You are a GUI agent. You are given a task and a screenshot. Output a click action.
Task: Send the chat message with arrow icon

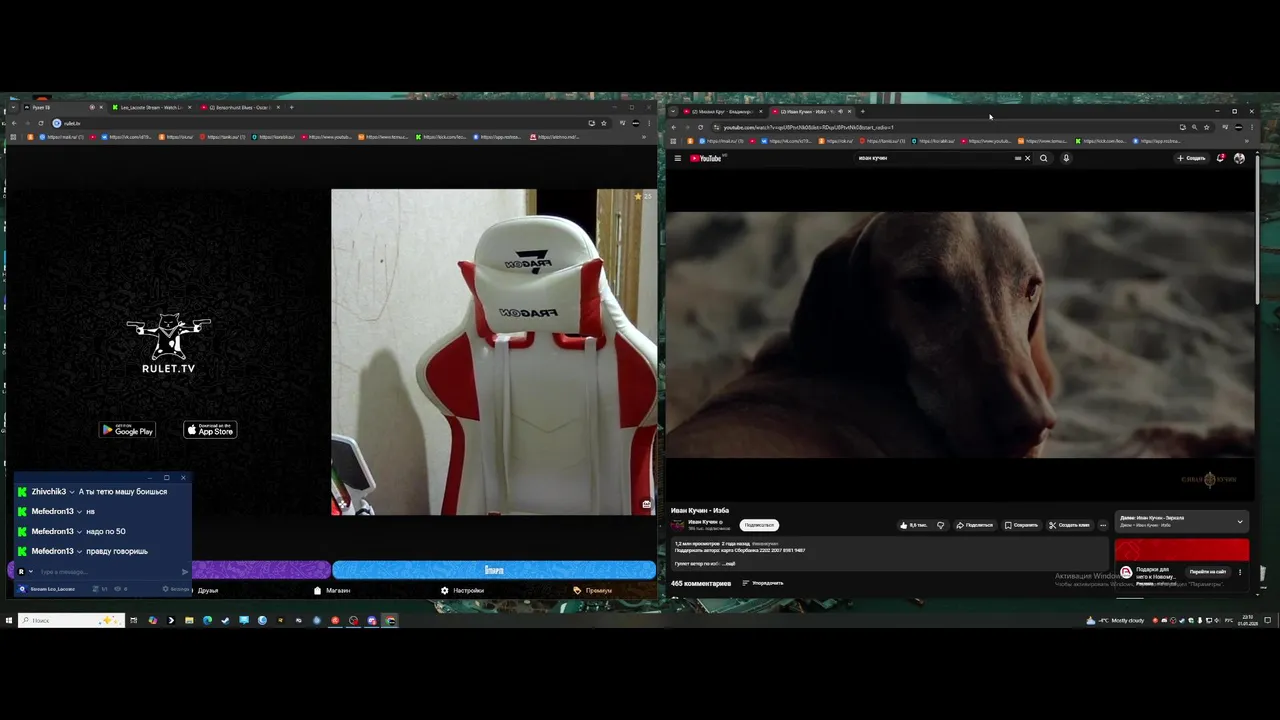[x=185, y=572]
